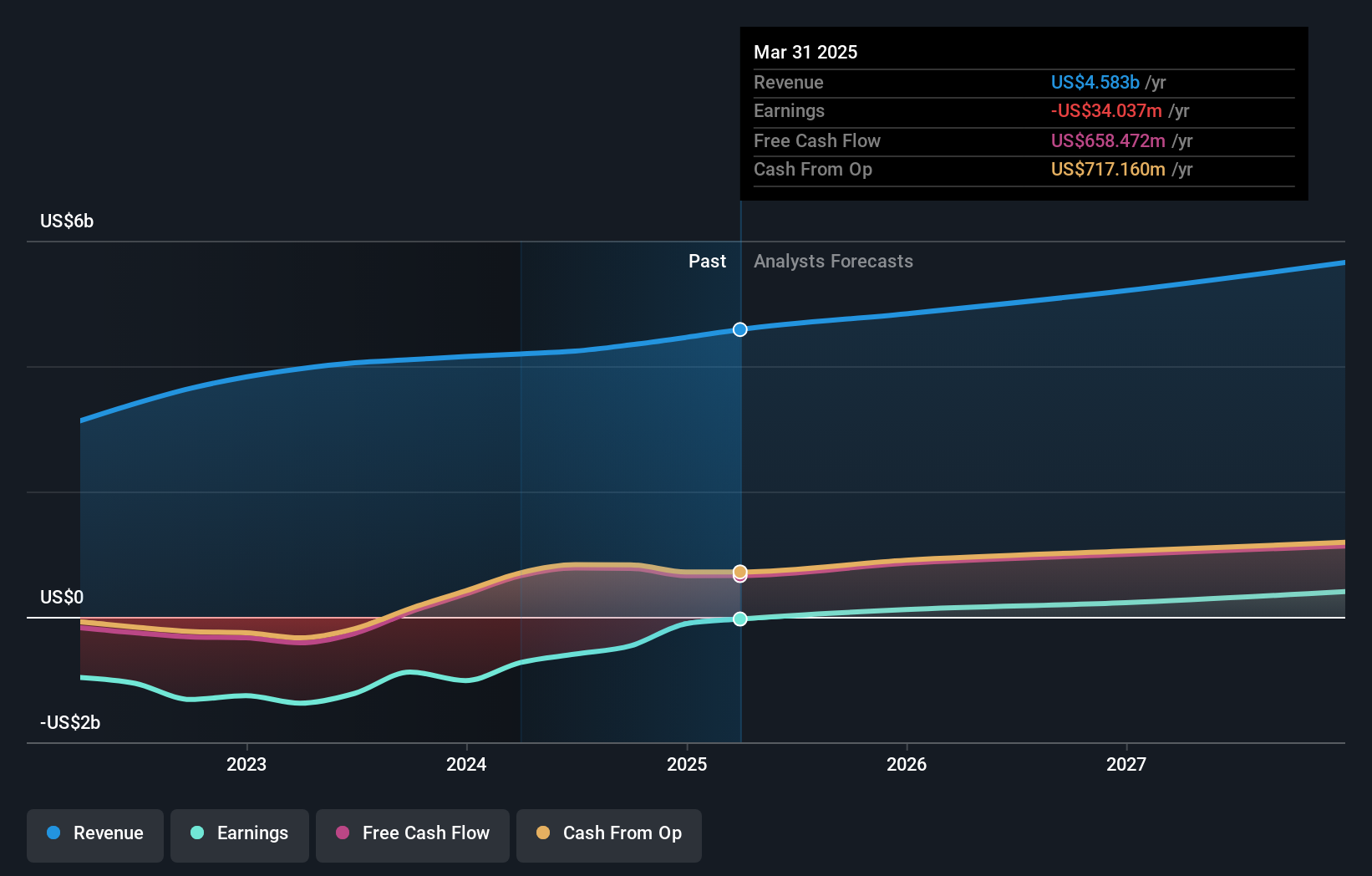Click the Mar 31 2025 tooltip date
The height and width of the screenshot is (876, 1372).
tap(805, 52)
